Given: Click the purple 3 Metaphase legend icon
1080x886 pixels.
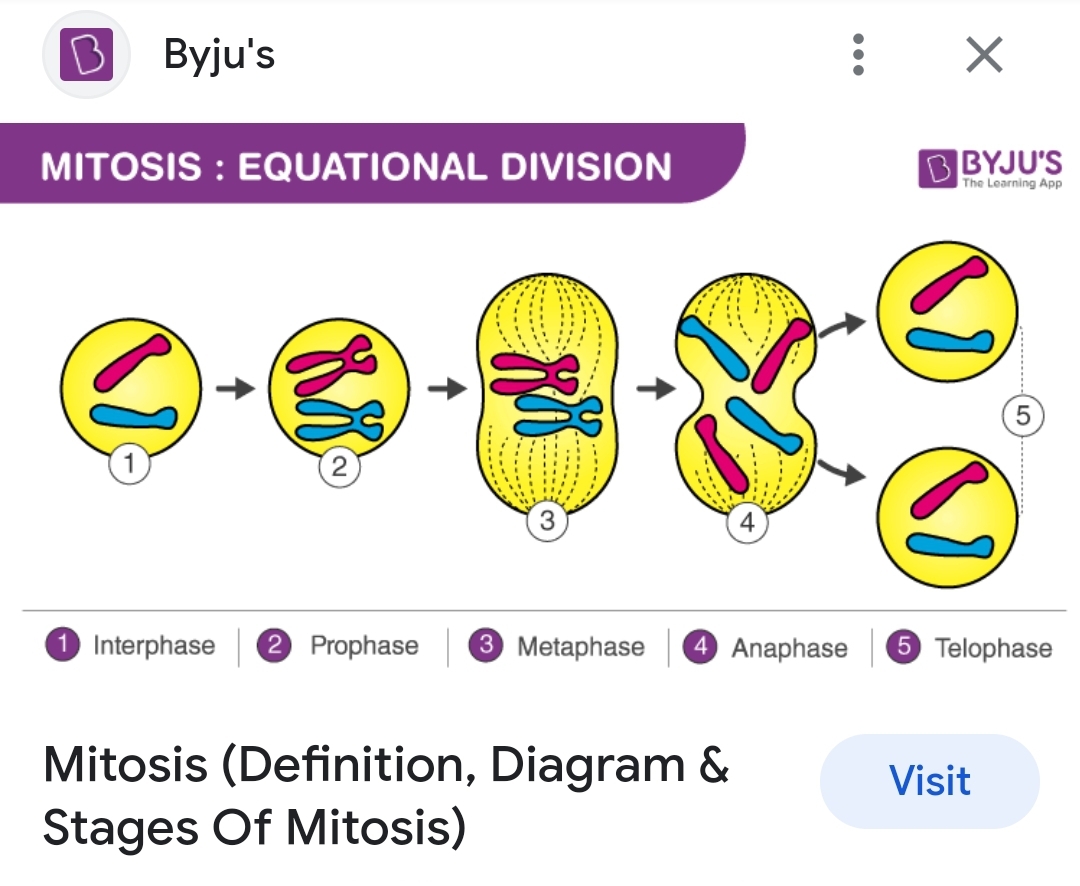Looking at the screenshot, I should (486, 646).
